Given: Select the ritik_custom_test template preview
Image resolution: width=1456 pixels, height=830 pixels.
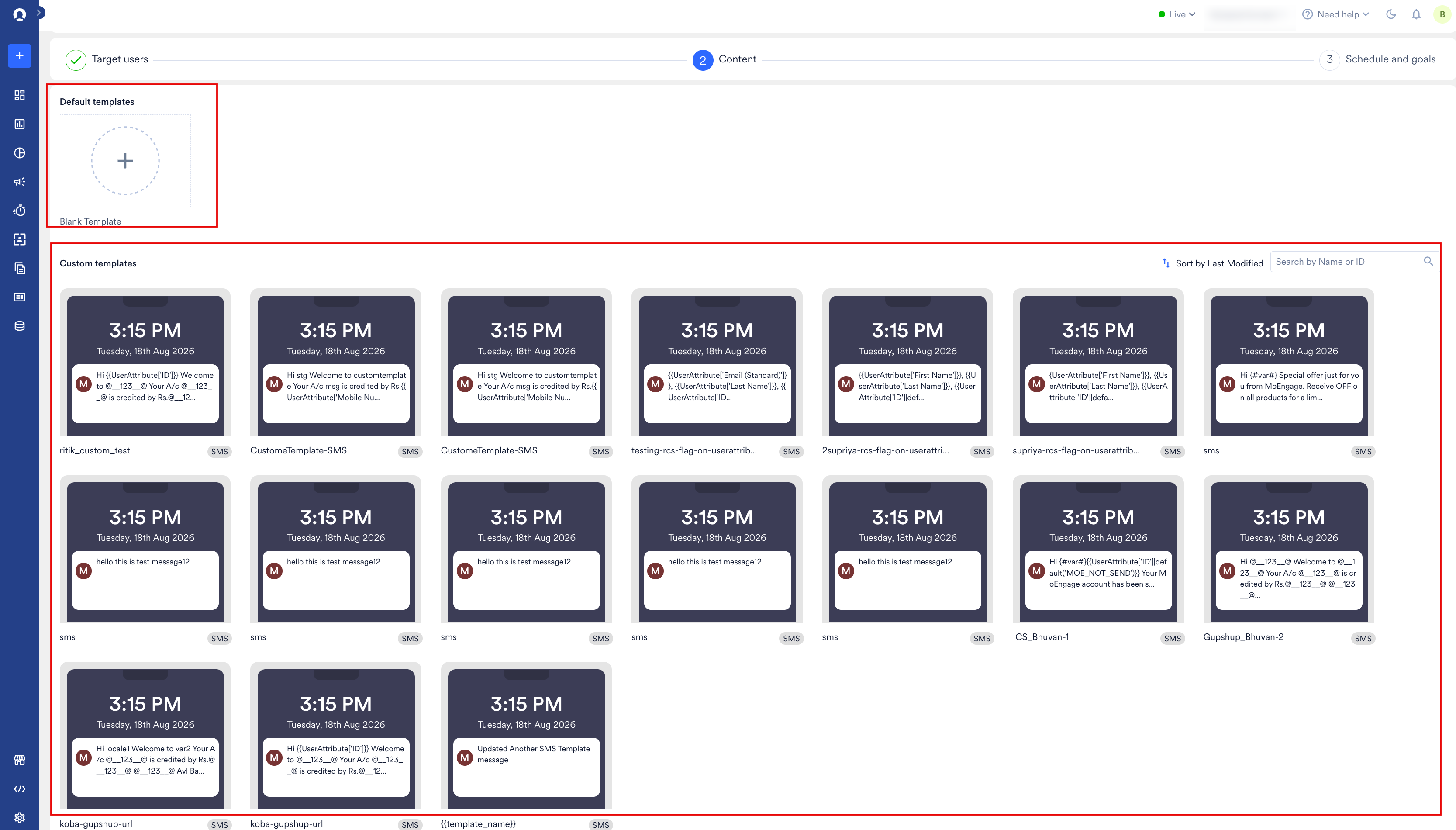Looking at the screenshot, I should (x=145, y=362).
